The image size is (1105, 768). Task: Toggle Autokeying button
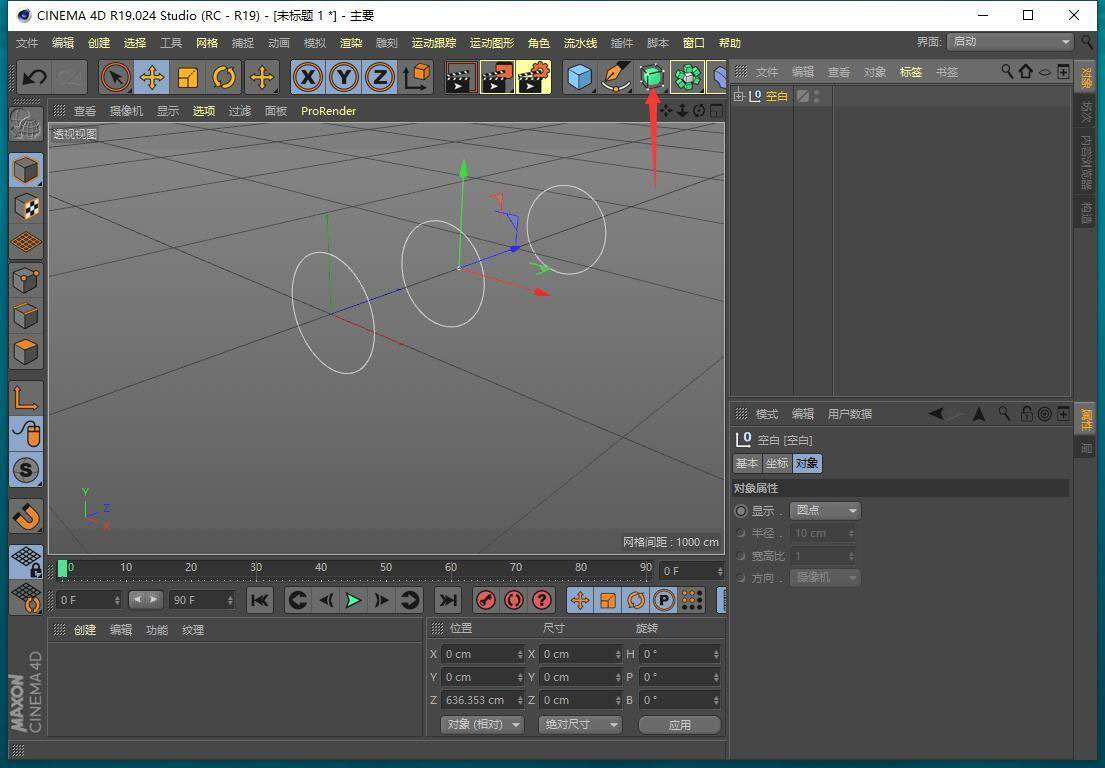click(x=513, y=600)
